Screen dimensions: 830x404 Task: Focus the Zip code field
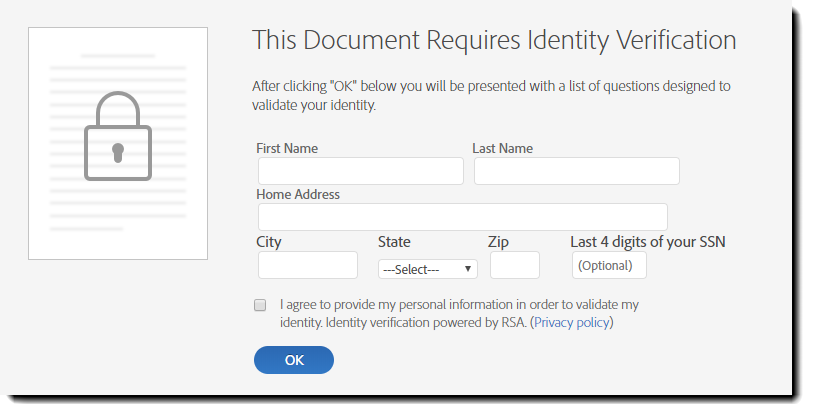(x=514, y=265)
